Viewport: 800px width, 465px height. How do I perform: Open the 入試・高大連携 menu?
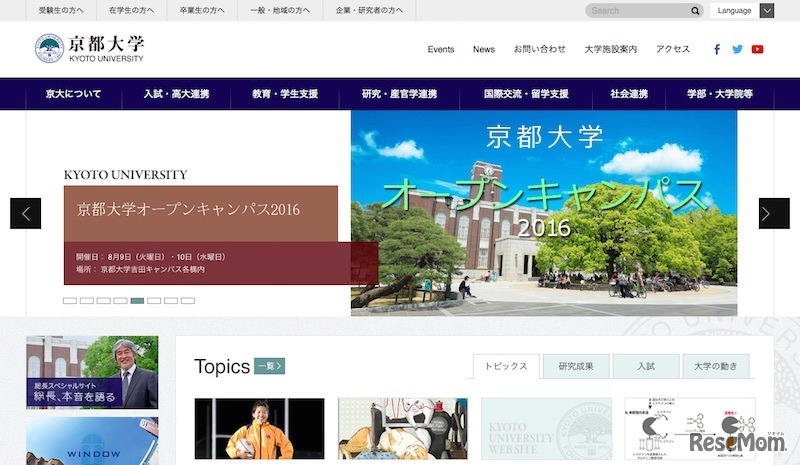[x=177, y=94]
